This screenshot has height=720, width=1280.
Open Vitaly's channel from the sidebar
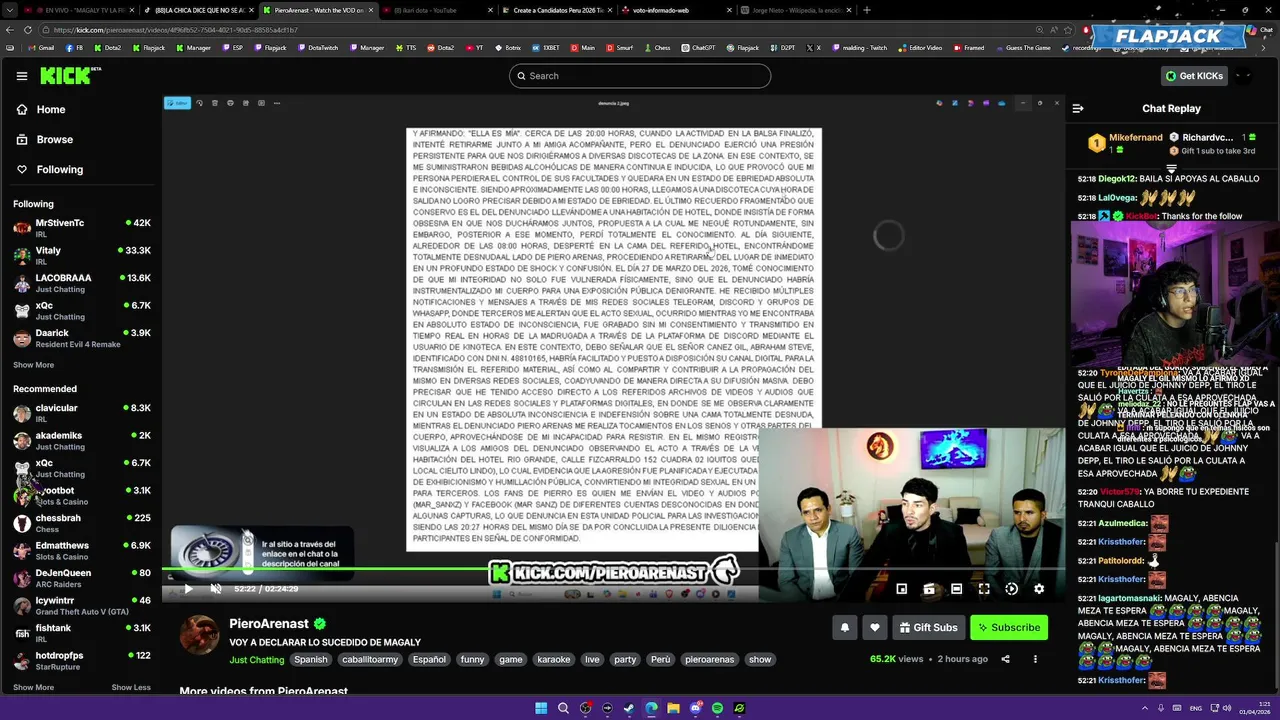pyautogui.click(x=80, y=255)
